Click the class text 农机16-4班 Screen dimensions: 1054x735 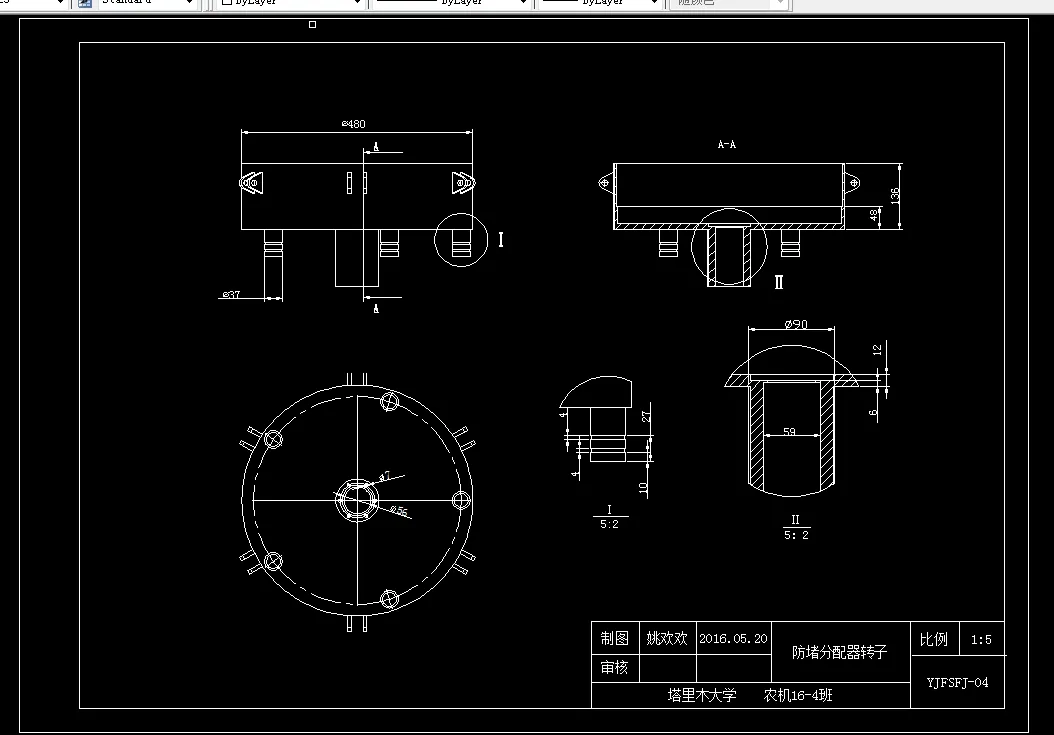[798, 695]
